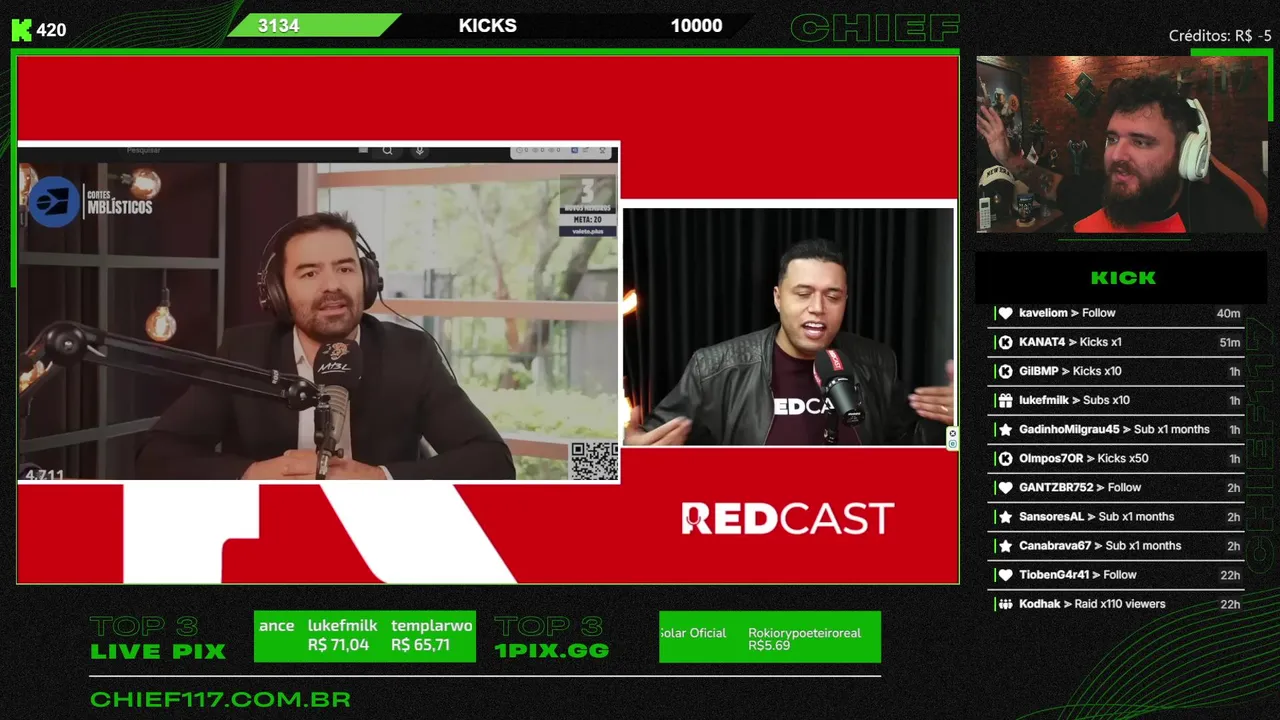Click the heart icon next to kaveliom
1280x720 pixels.
click(1006, 313)
